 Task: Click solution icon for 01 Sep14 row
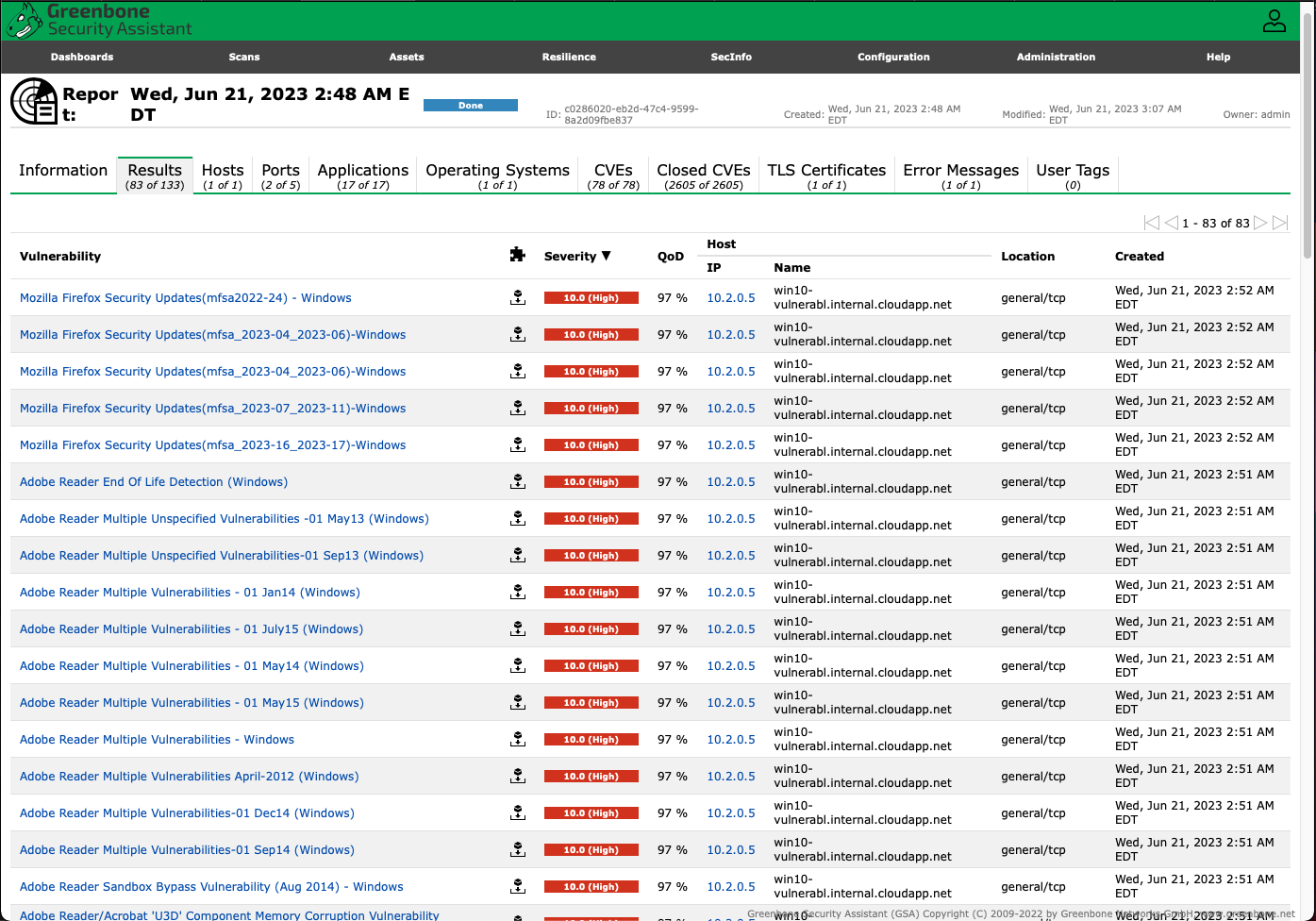[518, 849]
